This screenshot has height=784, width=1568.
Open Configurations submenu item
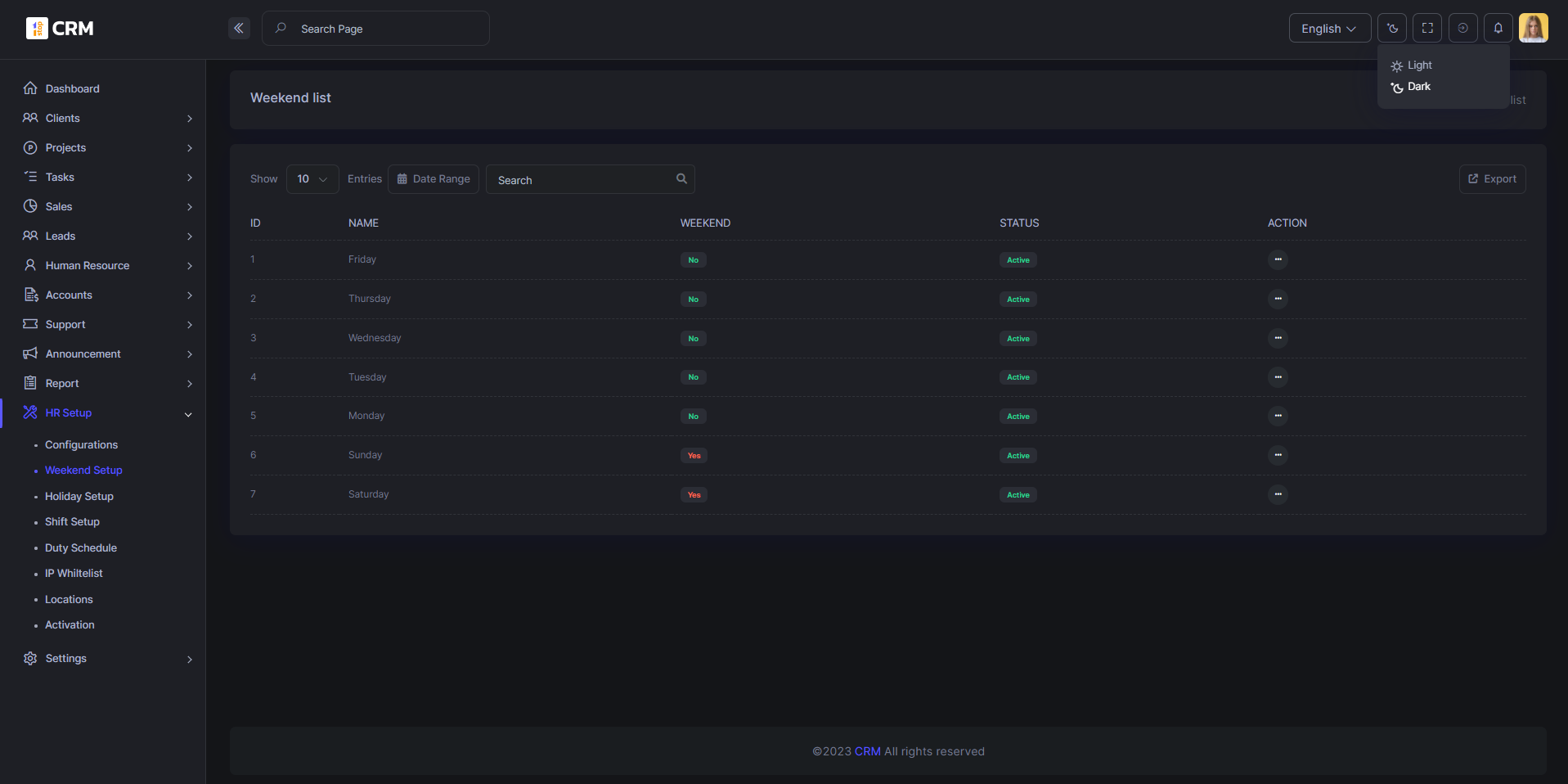coord(81,444)
